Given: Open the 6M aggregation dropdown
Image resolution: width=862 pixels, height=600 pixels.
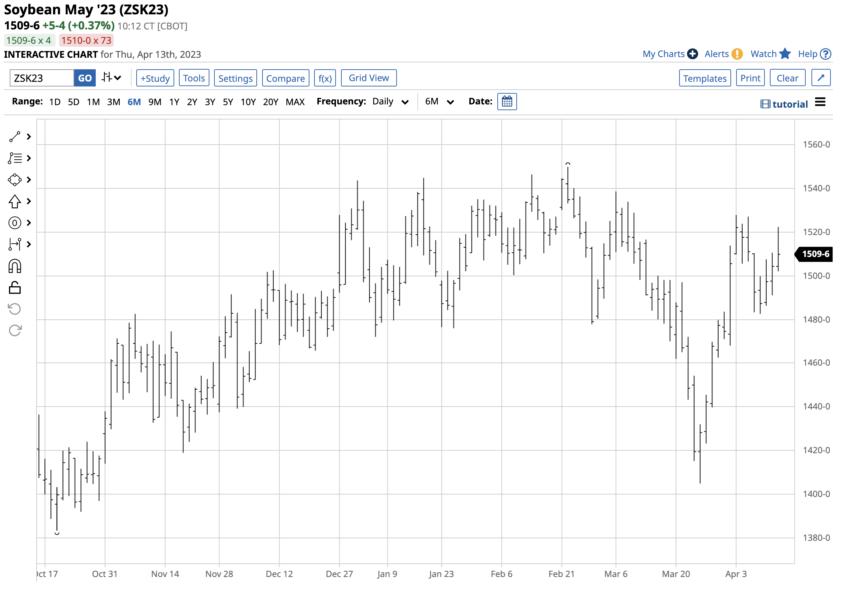Looking at the screenshot, I should pos(440,101).
